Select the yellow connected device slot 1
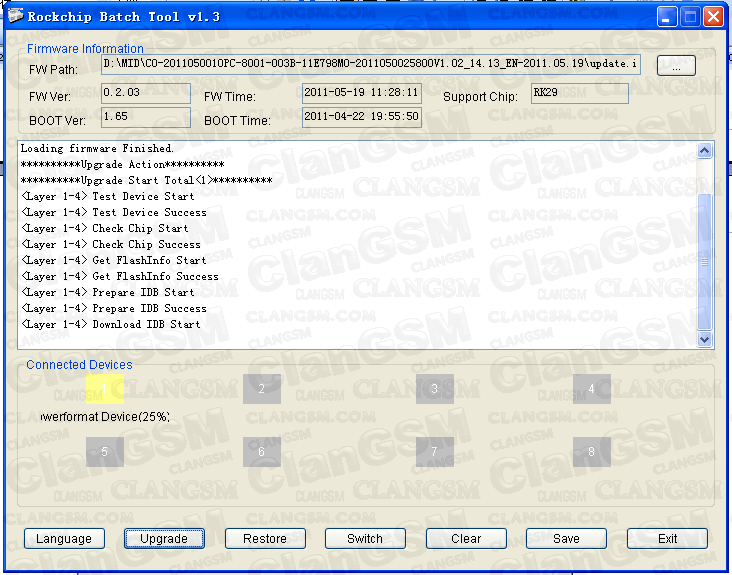Screen dimensions: 732x575 pos(105,388)
